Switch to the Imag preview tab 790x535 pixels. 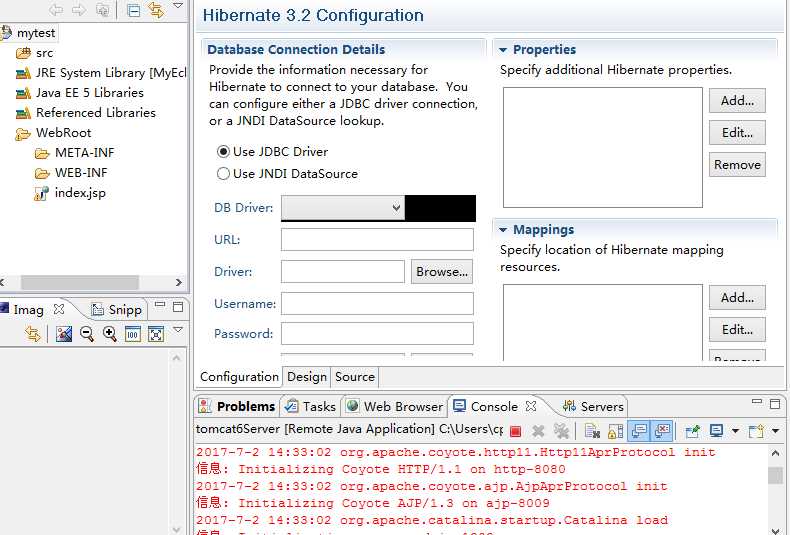pos(28,309)
